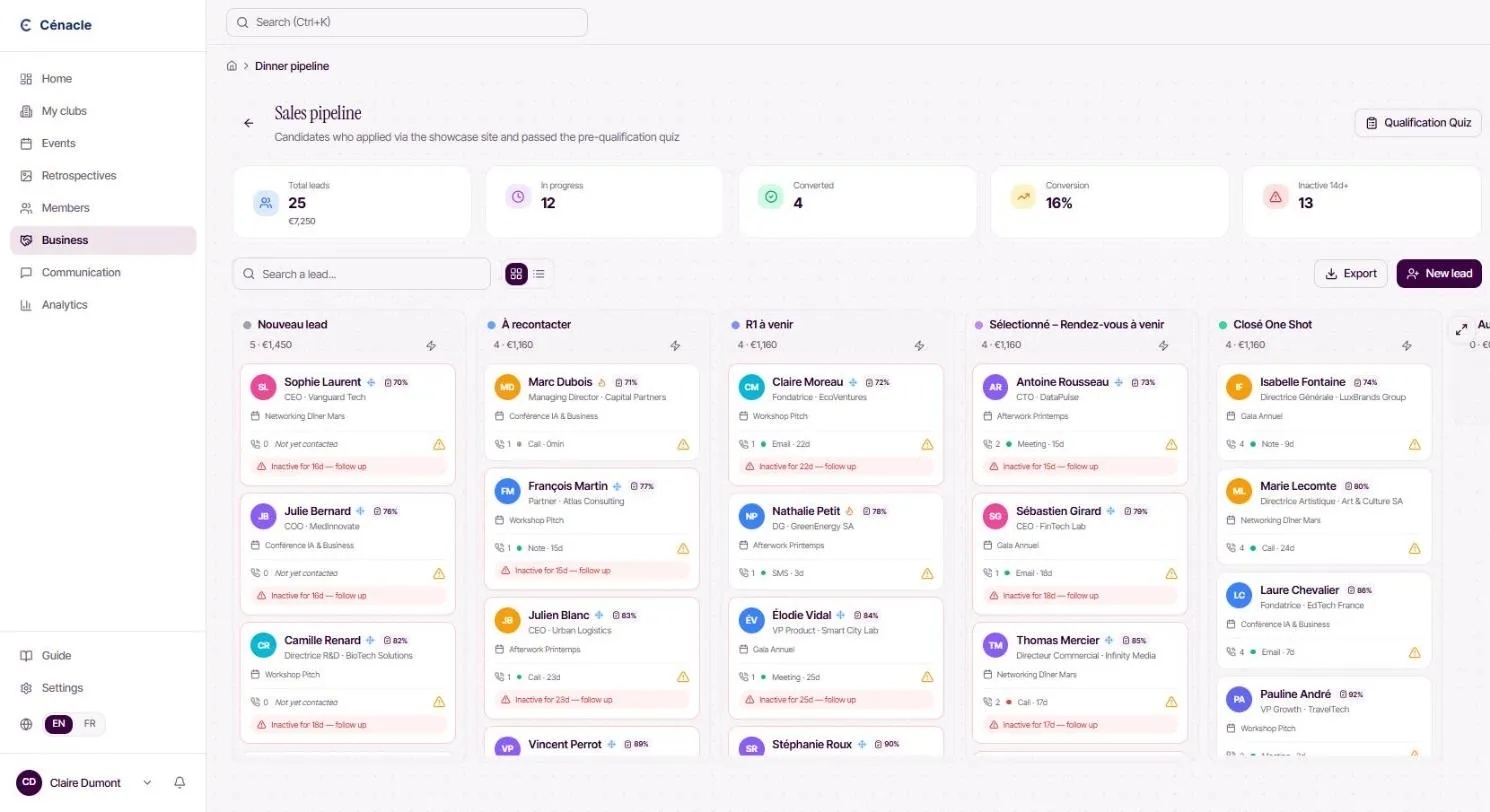Open the Qualification Quiz
Screen dimensions: 1490x812
coord(1418,123)
